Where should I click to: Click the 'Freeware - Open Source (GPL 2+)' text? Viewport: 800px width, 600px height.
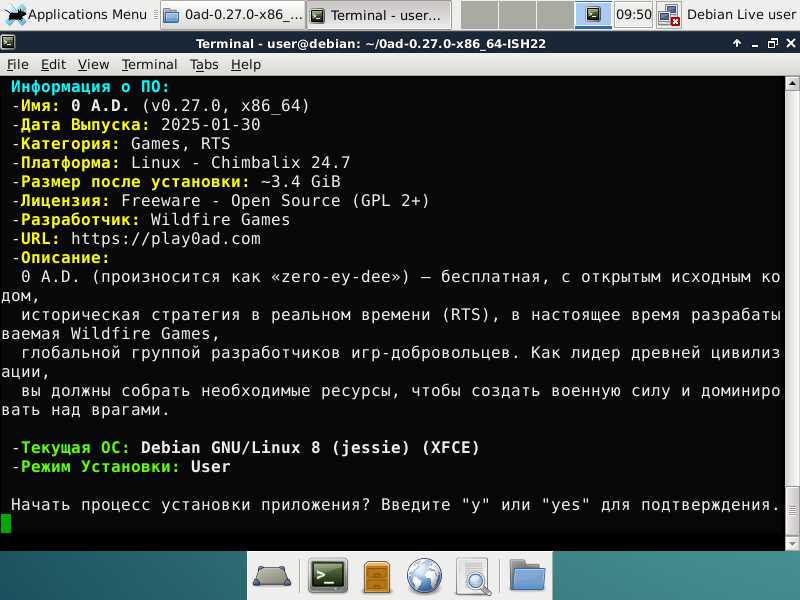pyautogui.click(x=276, y=201)
